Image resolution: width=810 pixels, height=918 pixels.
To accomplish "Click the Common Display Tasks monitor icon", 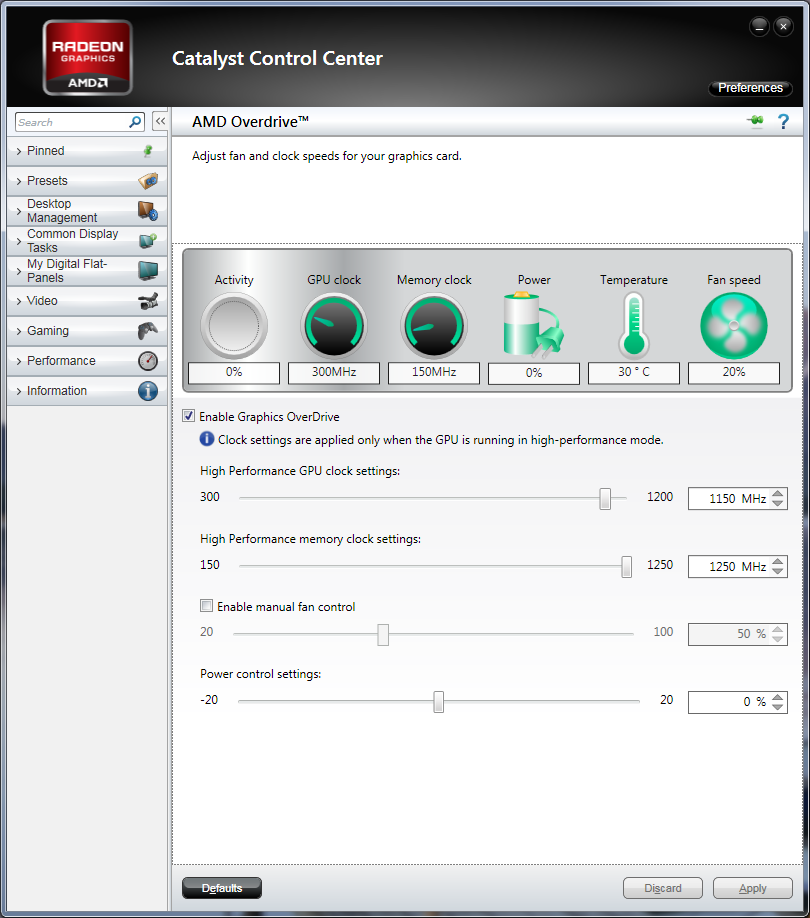I will tap(148, 241).
